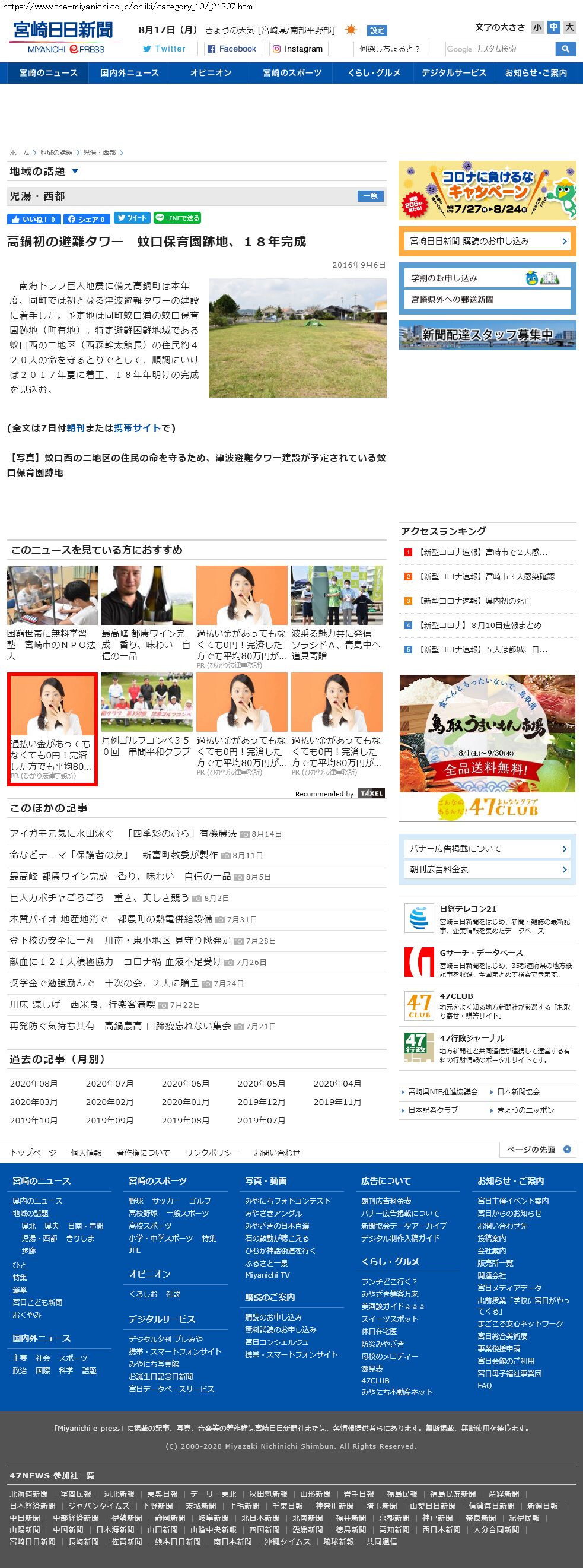583x1568 pixels.
Task: Click the LINEで送る button
Action: pos(177,218)
